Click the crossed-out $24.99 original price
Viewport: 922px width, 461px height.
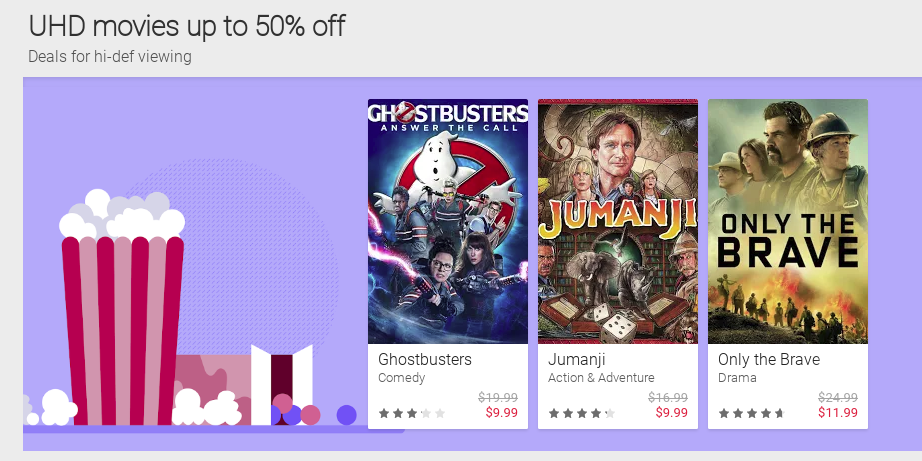pyautogui.click(x=838, y=397)
